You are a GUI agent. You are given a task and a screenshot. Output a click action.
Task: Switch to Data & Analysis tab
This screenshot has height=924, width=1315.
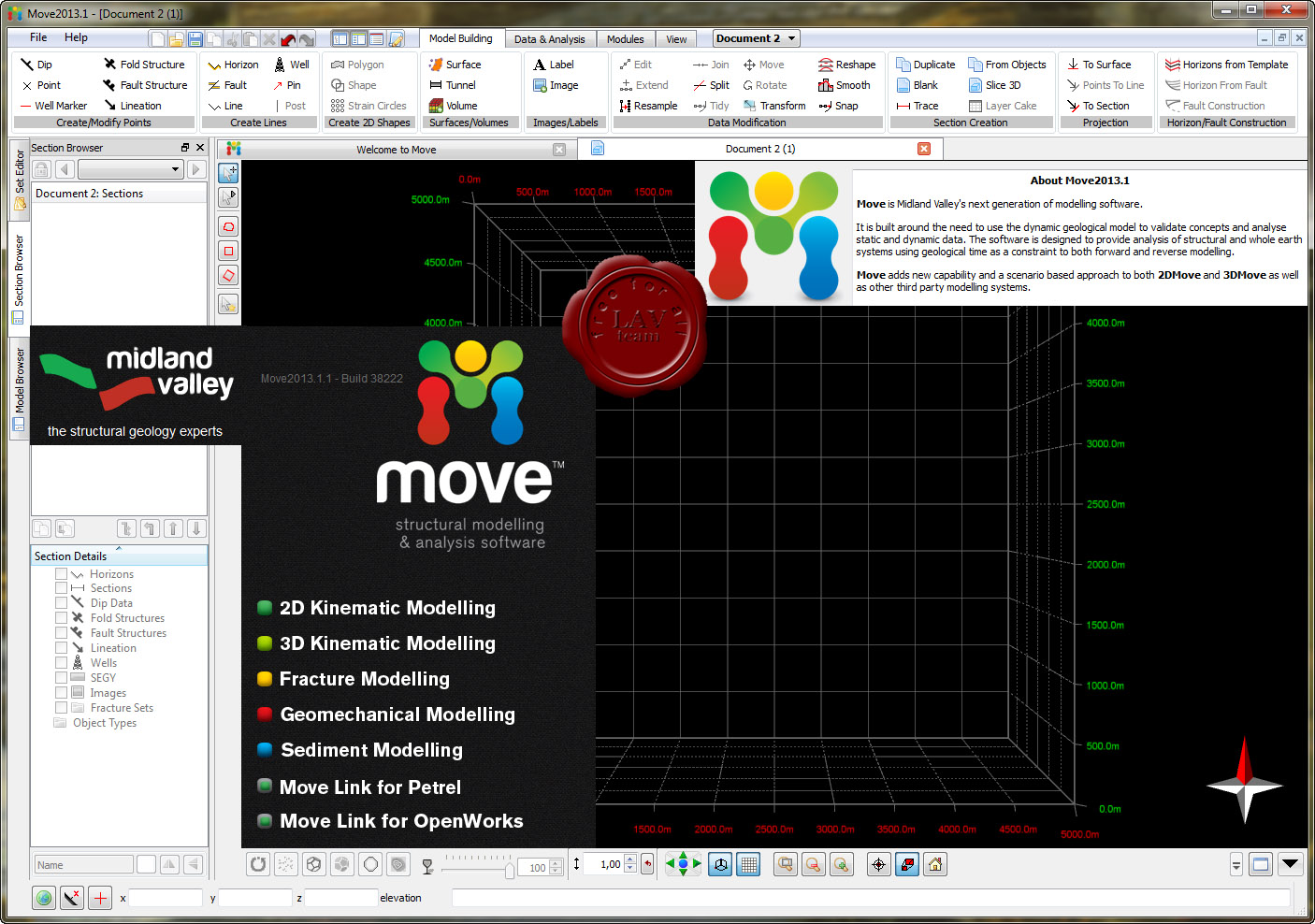tap(549, 39)
